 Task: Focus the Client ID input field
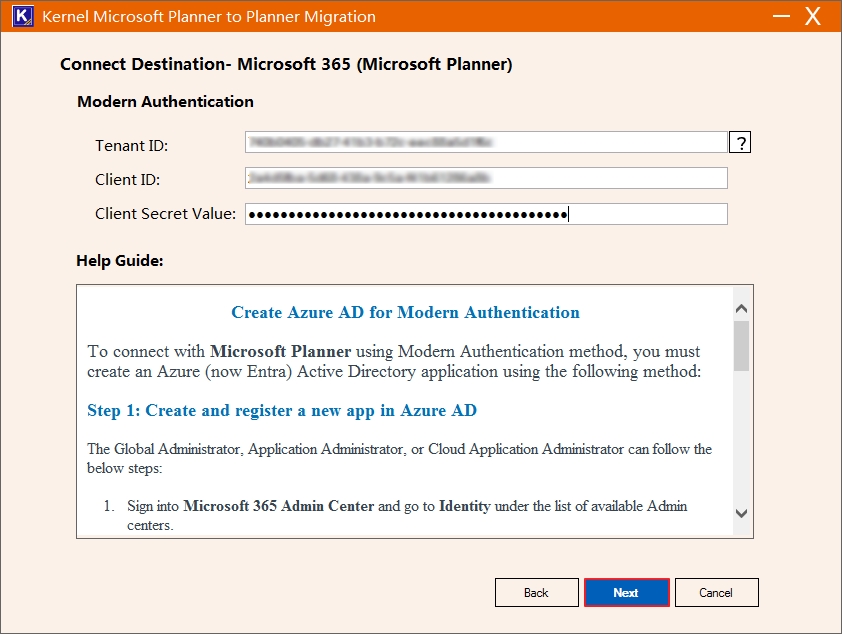pos(486,178)
